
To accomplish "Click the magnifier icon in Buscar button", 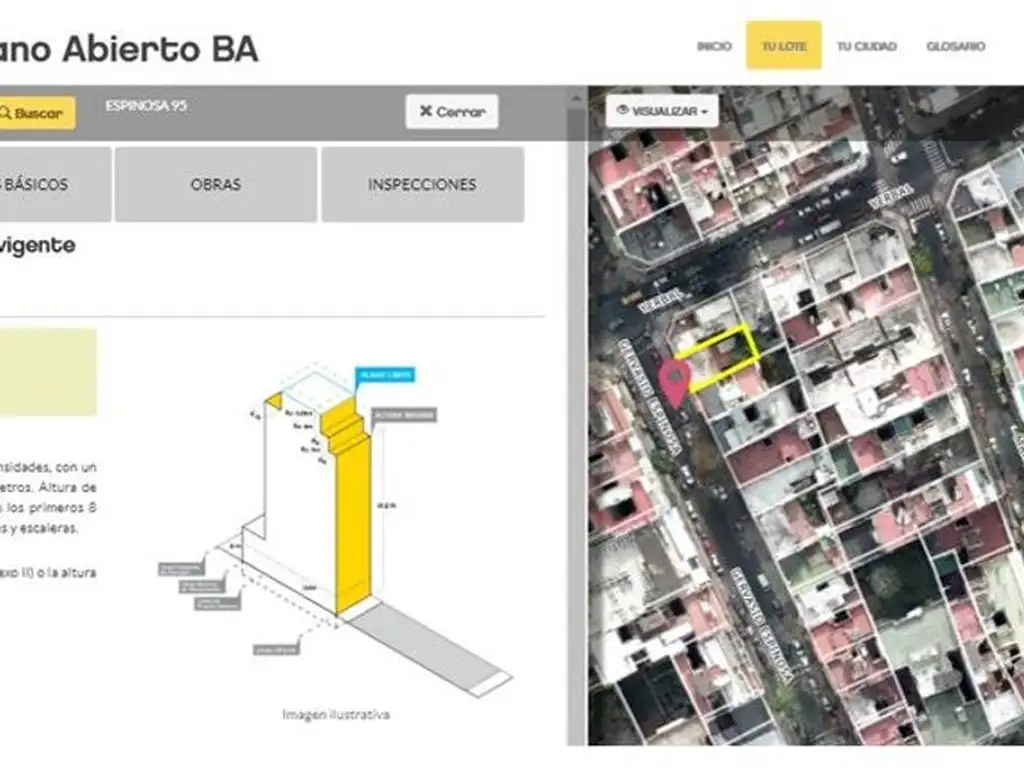I will pyautogui.click(x=6, y=113).
